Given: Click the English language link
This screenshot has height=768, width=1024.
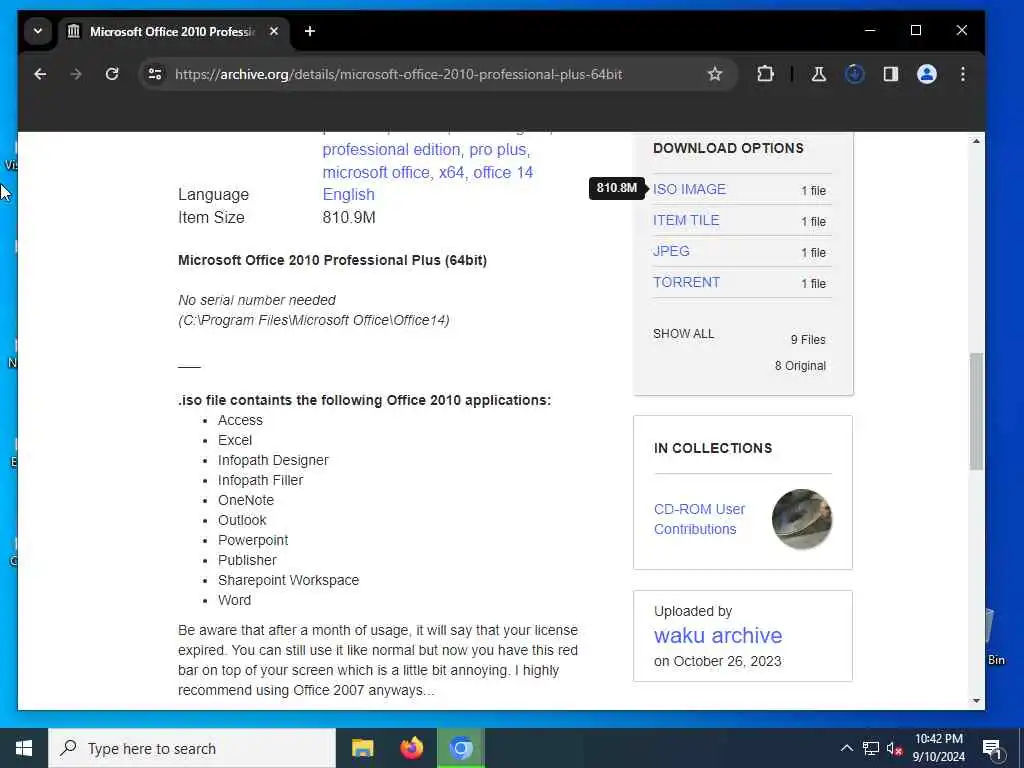Looking at the screenshot, I should click(349, 195).
